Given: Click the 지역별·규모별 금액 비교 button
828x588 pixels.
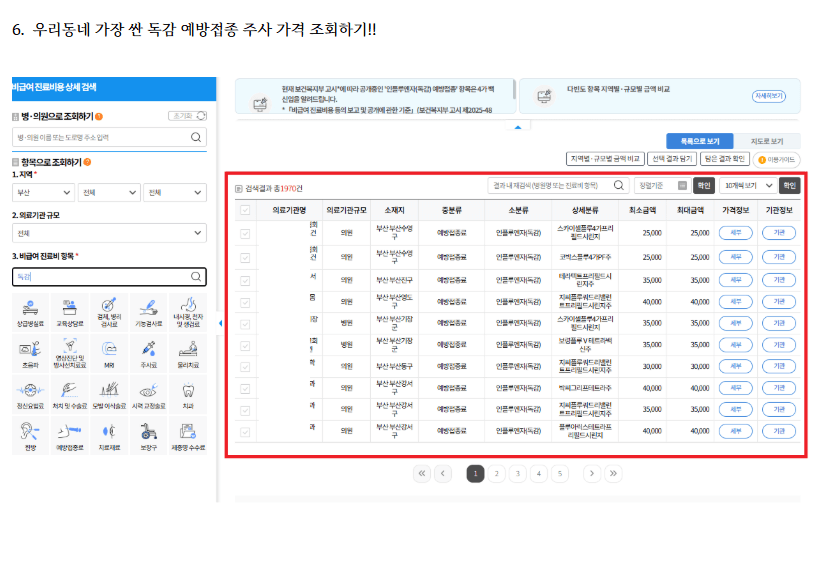Looking at the screenshot, I should (x=604, y=158).
